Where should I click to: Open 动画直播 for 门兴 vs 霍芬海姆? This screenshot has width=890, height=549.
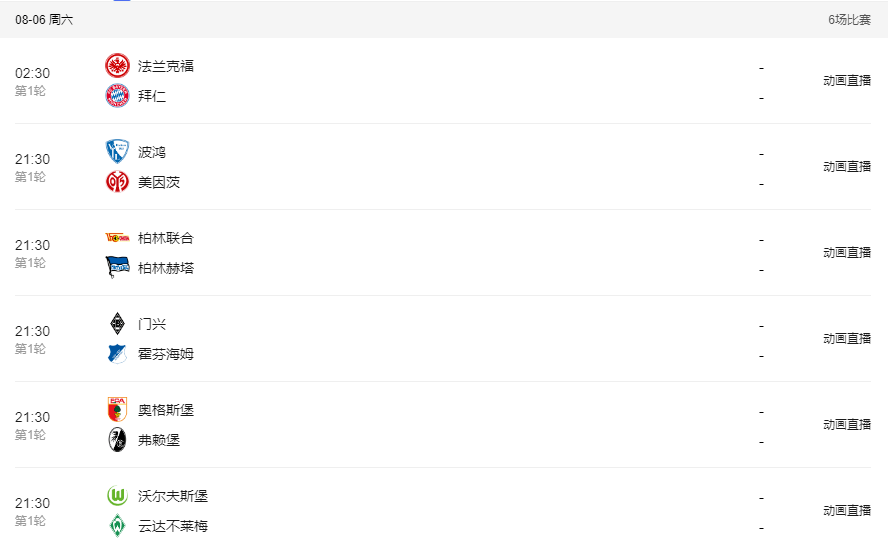point(847,338)
